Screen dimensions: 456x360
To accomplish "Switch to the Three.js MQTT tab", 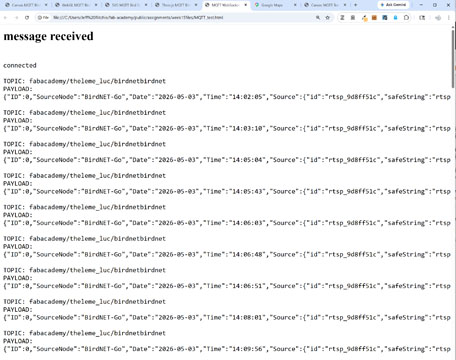I will (176, 5).
